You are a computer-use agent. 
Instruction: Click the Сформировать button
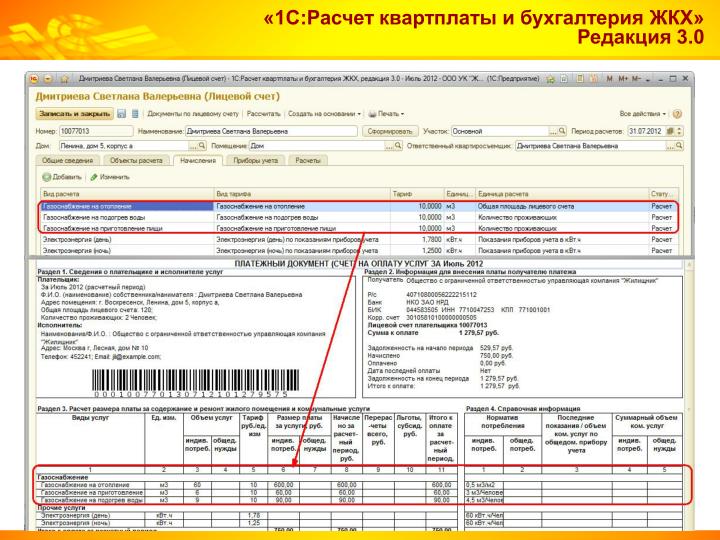click(x=390, y=131)
